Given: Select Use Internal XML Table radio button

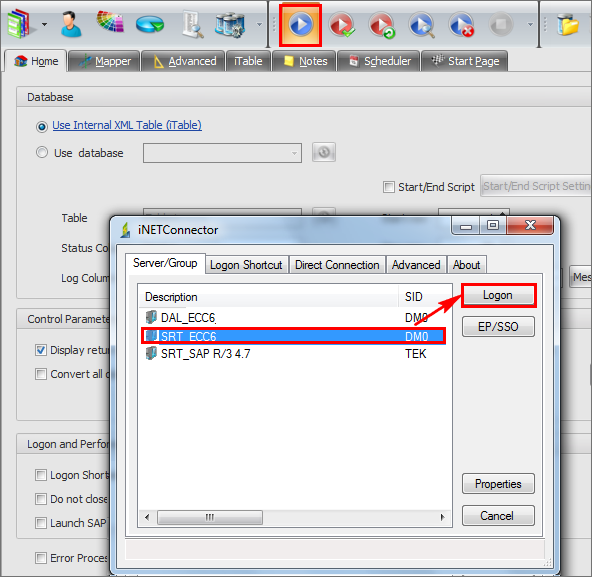Looking at the screenshot, I should point(42,126).
